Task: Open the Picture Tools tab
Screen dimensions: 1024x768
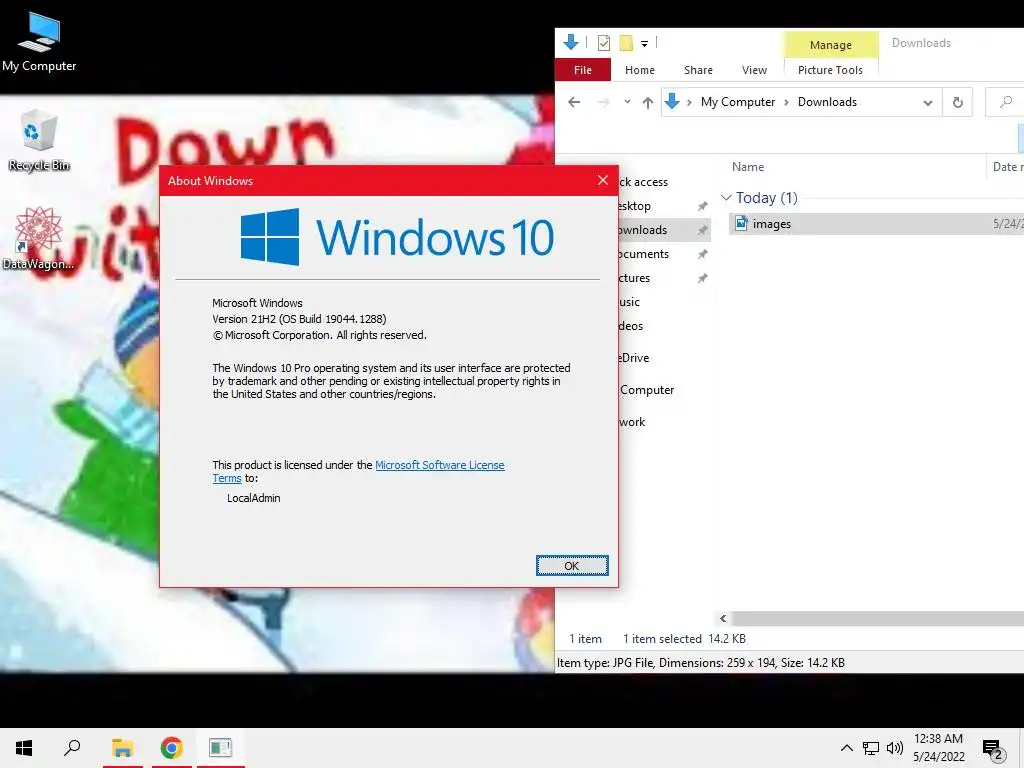Action: click(830, 70)
